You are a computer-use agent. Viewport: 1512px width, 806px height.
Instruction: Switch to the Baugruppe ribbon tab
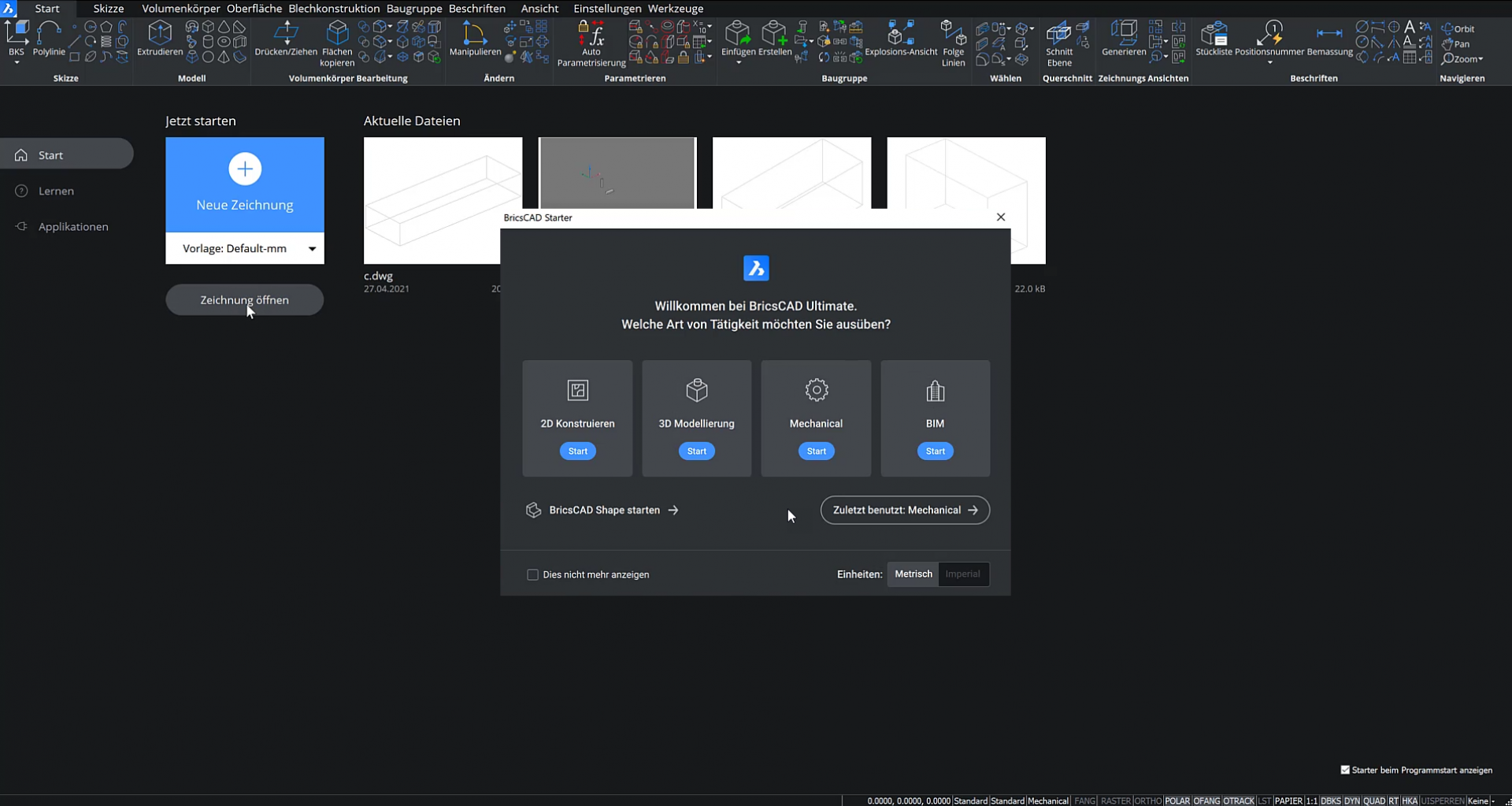point(414,9)
